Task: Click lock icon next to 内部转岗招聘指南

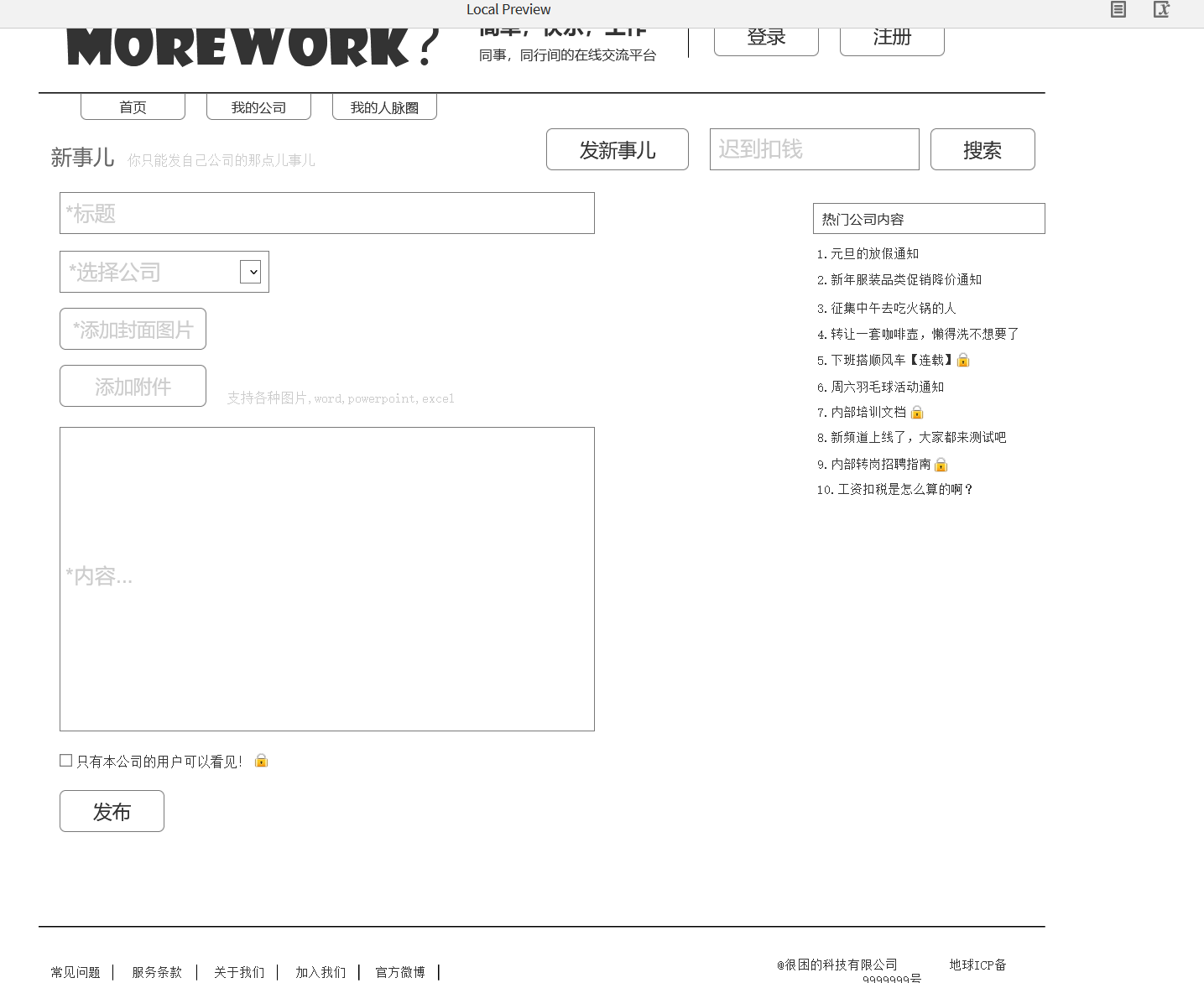Action: [x=941, y=464]
